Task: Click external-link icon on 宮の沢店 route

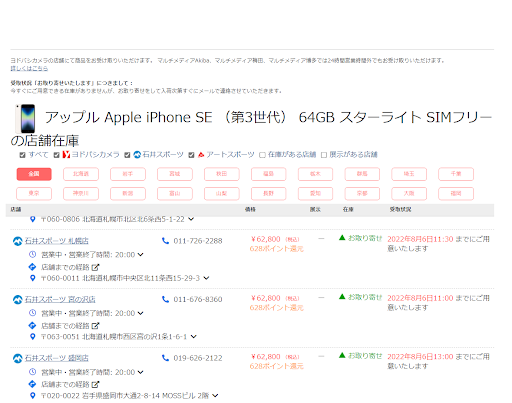Action: pos(95,326)
